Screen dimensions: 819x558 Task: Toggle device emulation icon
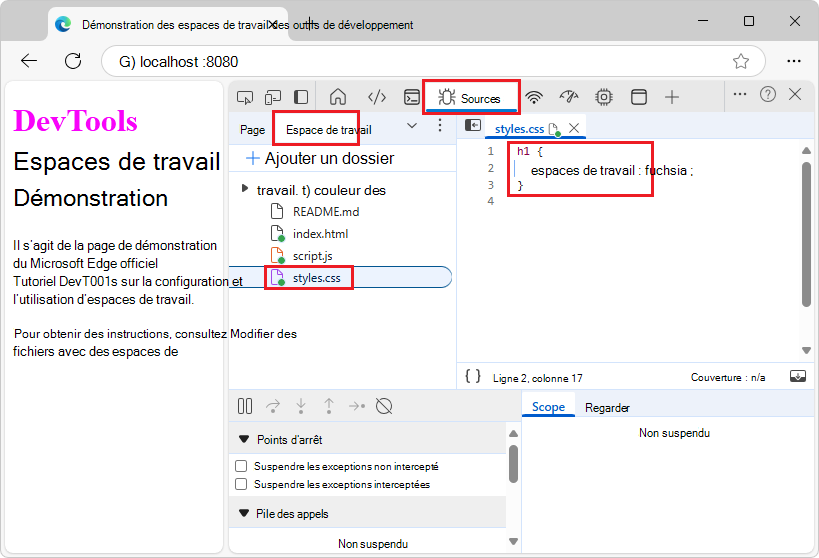point(273,97)
